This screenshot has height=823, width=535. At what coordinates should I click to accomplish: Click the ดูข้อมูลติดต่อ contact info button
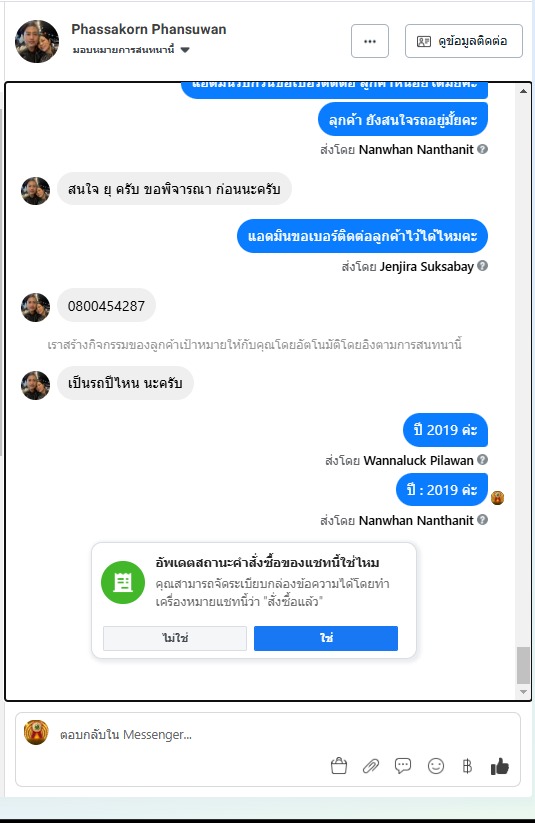464,41
